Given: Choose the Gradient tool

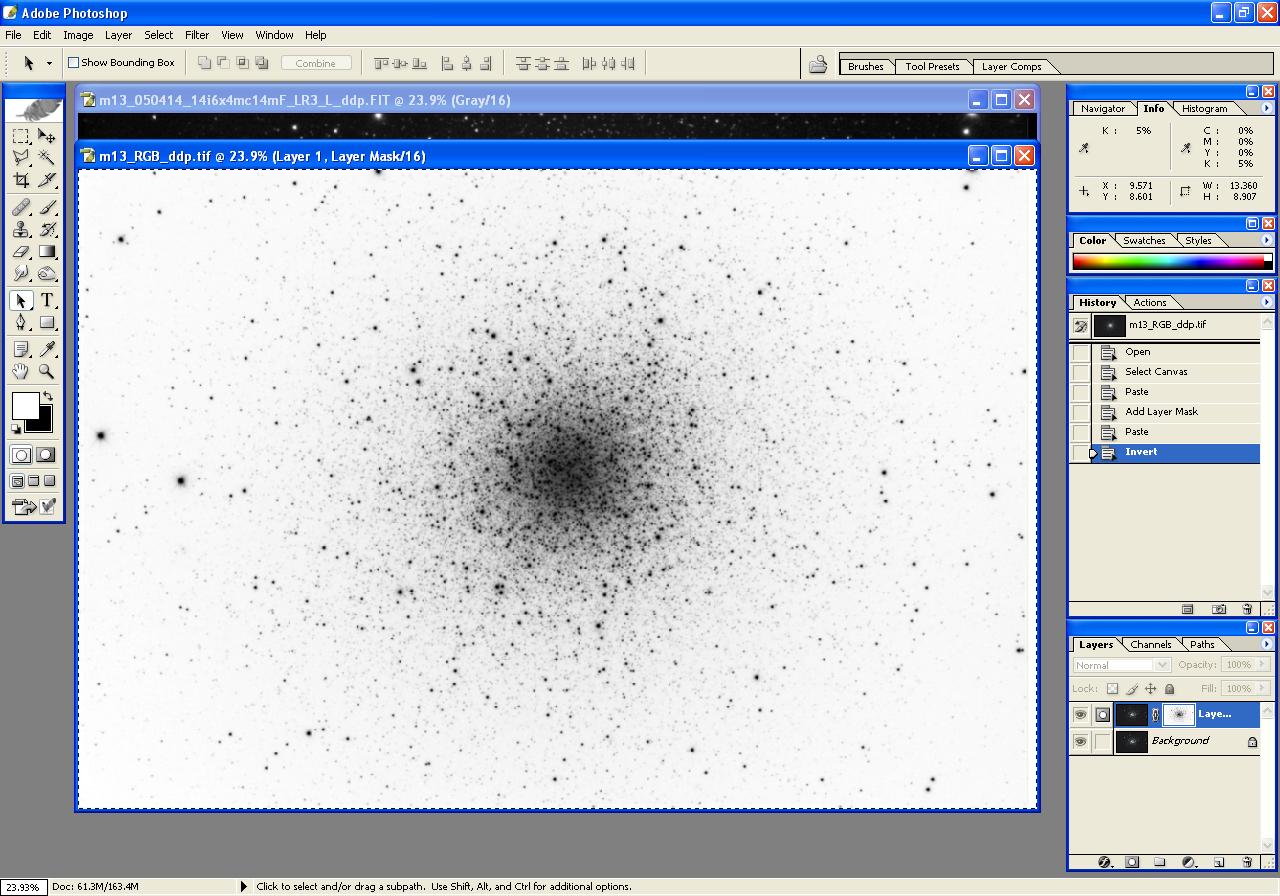Looking at the screenshot, I should [47, 252].
